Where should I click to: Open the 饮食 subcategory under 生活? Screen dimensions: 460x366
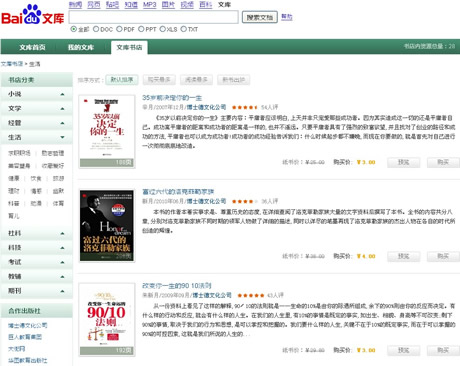tap(36, 178)
